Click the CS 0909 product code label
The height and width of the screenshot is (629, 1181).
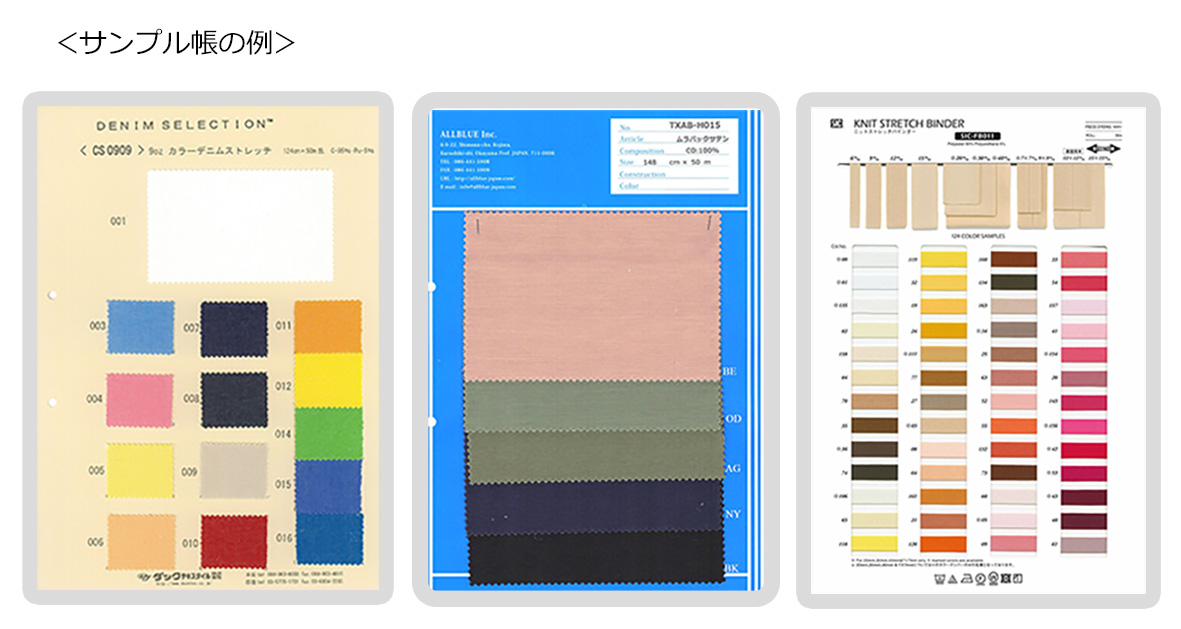pos(111,151)
